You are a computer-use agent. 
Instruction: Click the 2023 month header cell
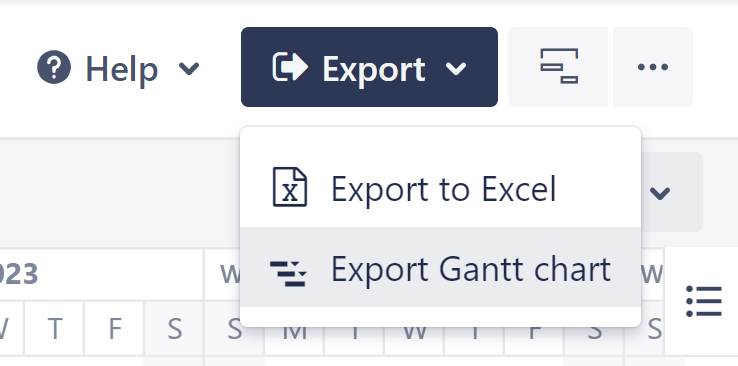click(101, 274)
